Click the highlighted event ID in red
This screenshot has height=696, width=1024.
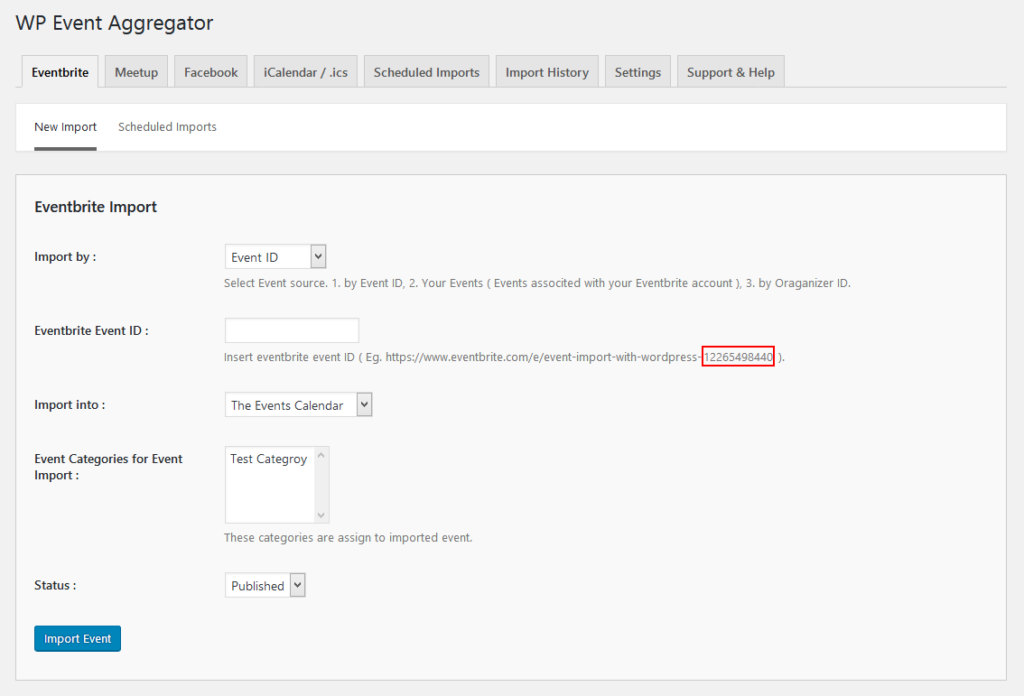(738, 356)
